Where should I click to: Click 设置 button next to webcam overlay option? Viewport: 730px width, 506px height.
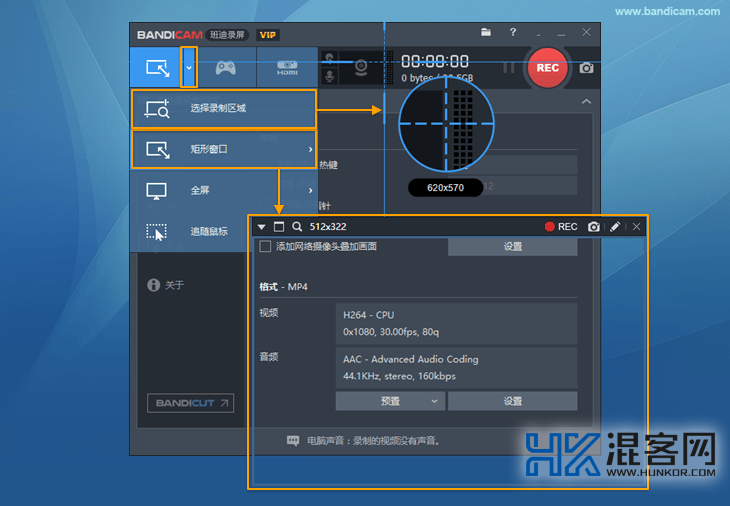(513, 247)
